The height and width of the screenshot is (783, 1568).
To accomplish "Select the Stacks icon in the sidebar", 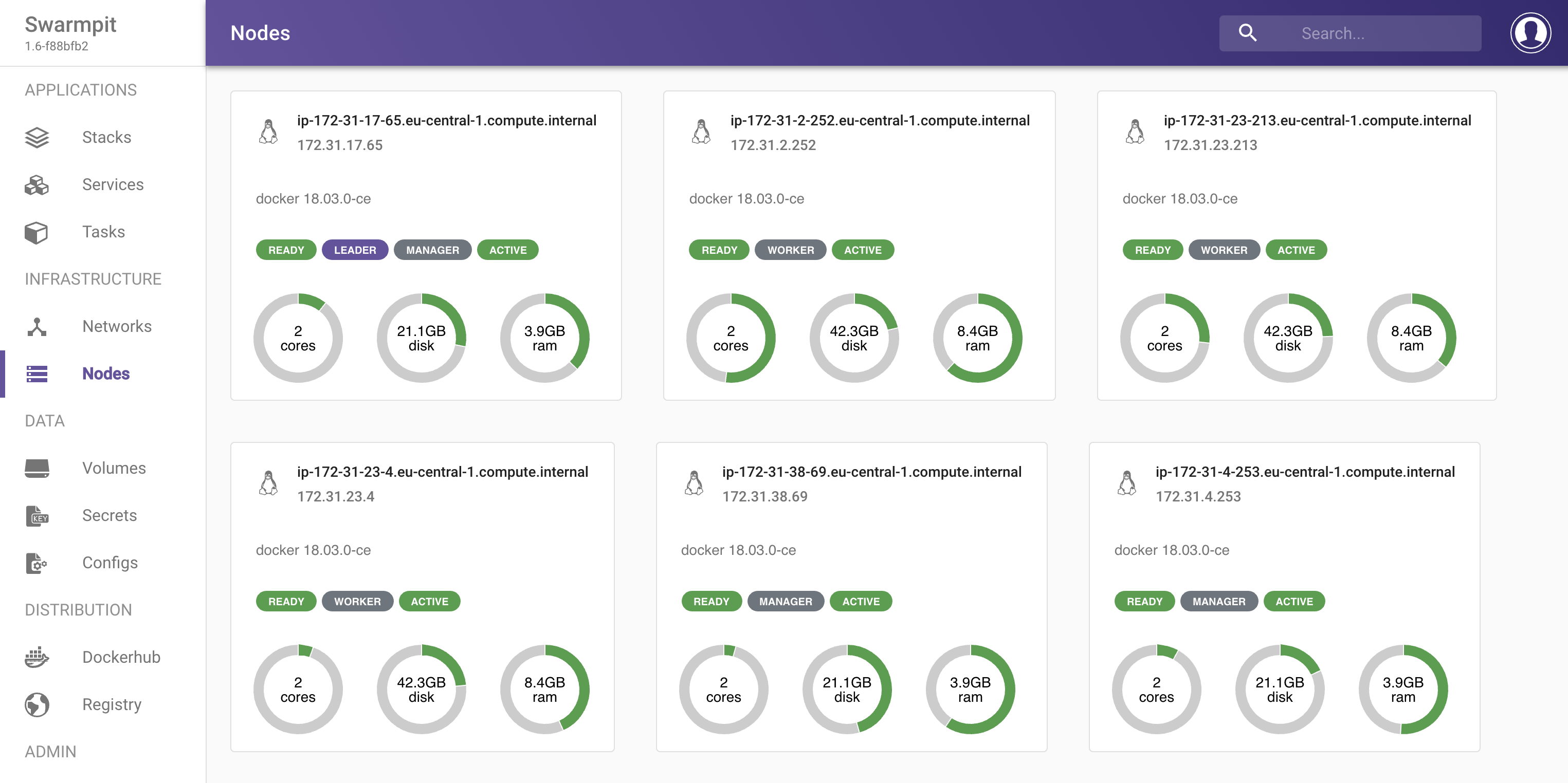I will [x=37, y=137].
